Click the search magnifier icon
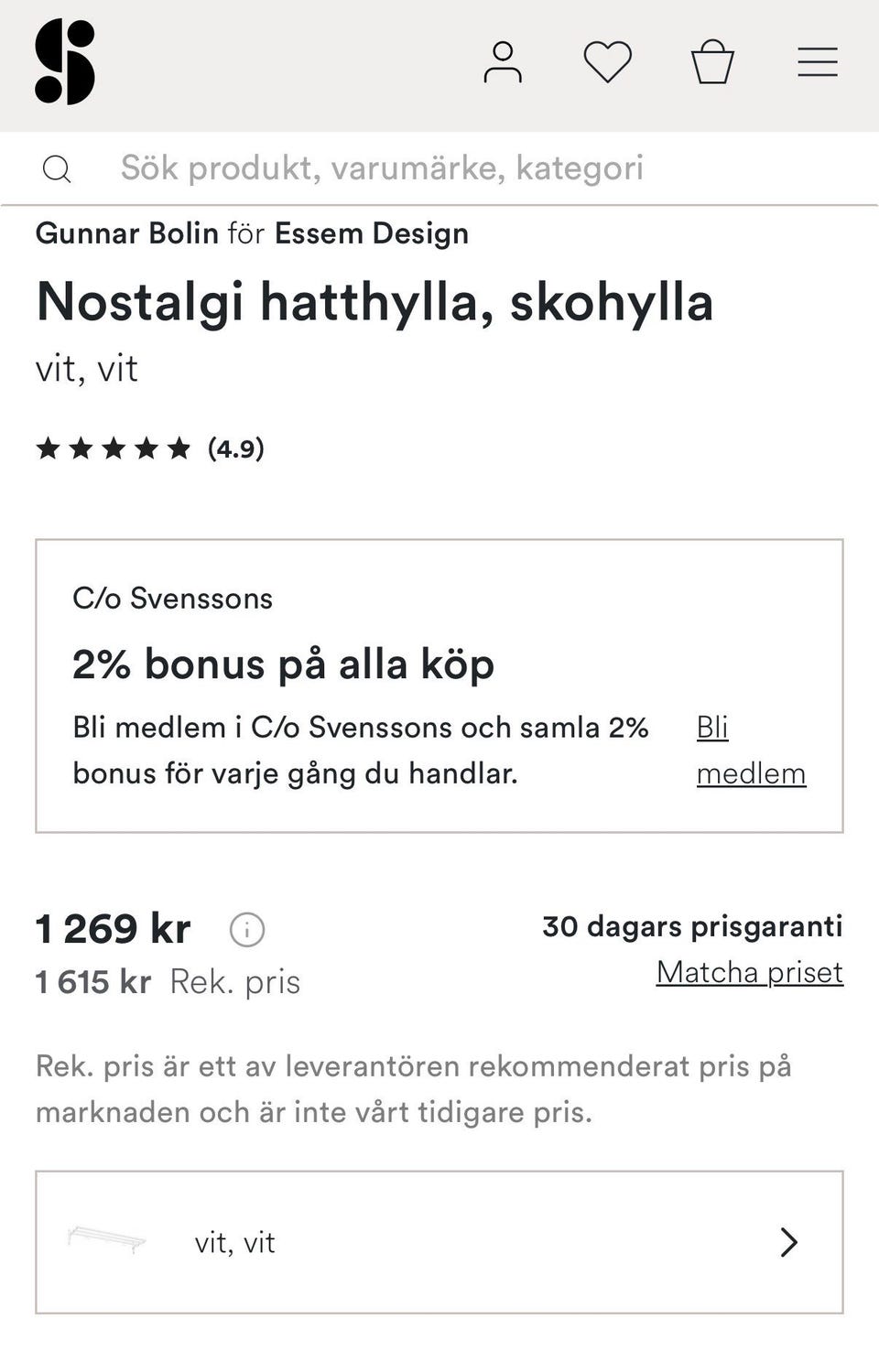Image resolution: width=879 pixels, height=1372 pixels. (57, 169)
